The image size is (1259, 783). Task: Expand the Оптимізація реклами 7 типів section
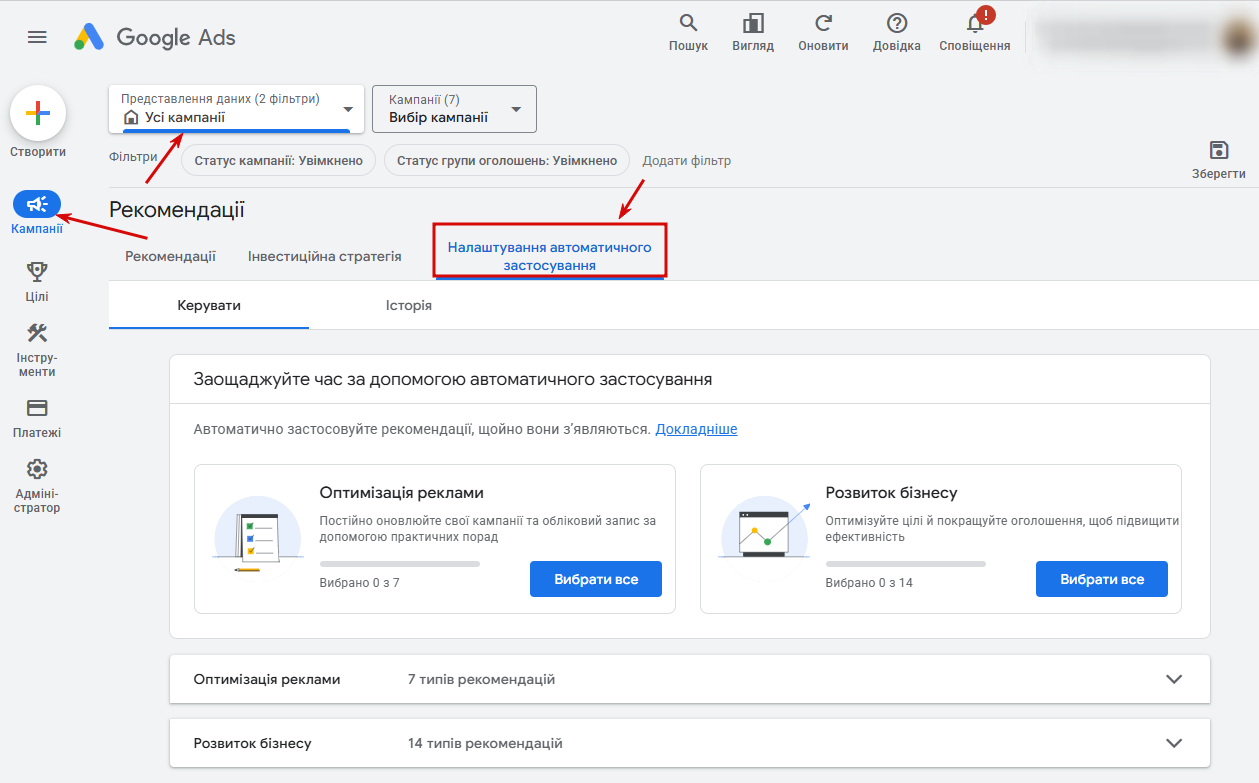[690, 679]
